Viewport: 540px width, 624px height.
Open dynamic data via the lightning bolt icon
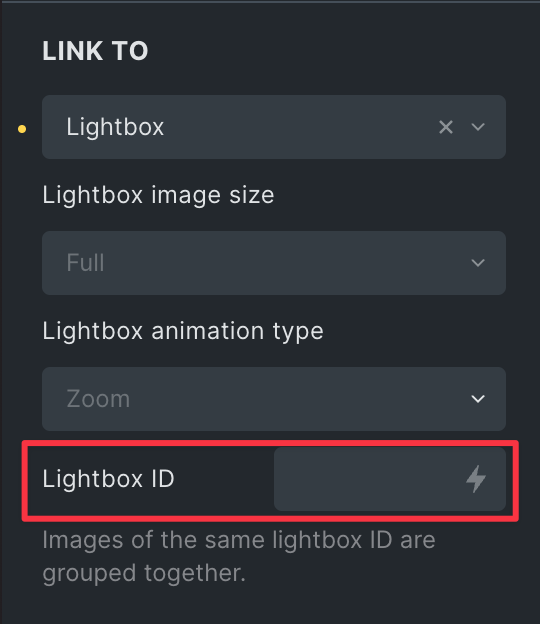[x=476, y=479]
